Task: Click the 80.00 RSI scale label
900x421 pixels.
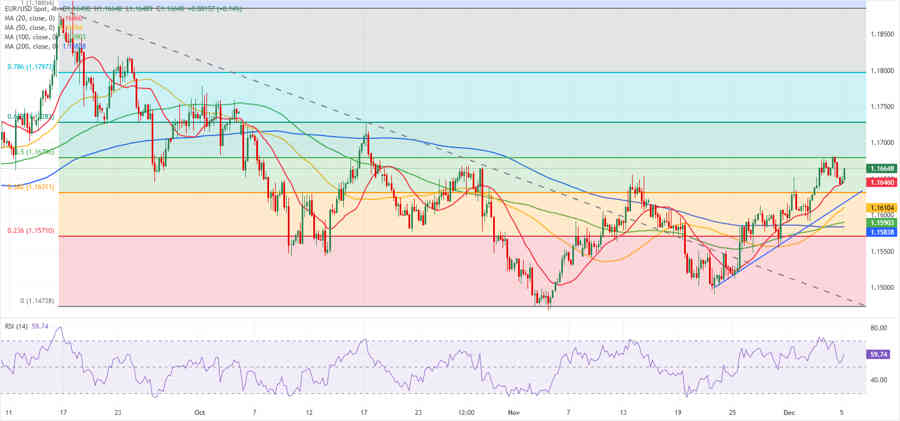Action: pyautogui.click(x=879, y=328)
